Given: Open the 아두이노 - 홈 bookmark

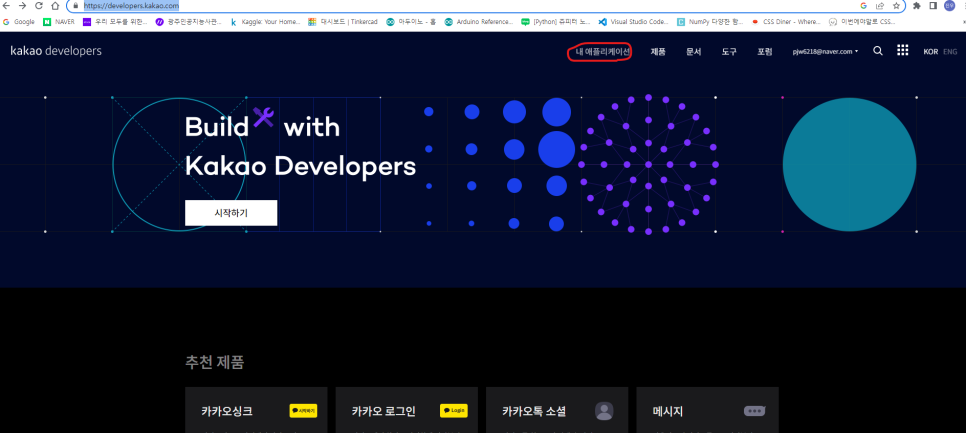Looking at the screenshot, I should 411,22.
